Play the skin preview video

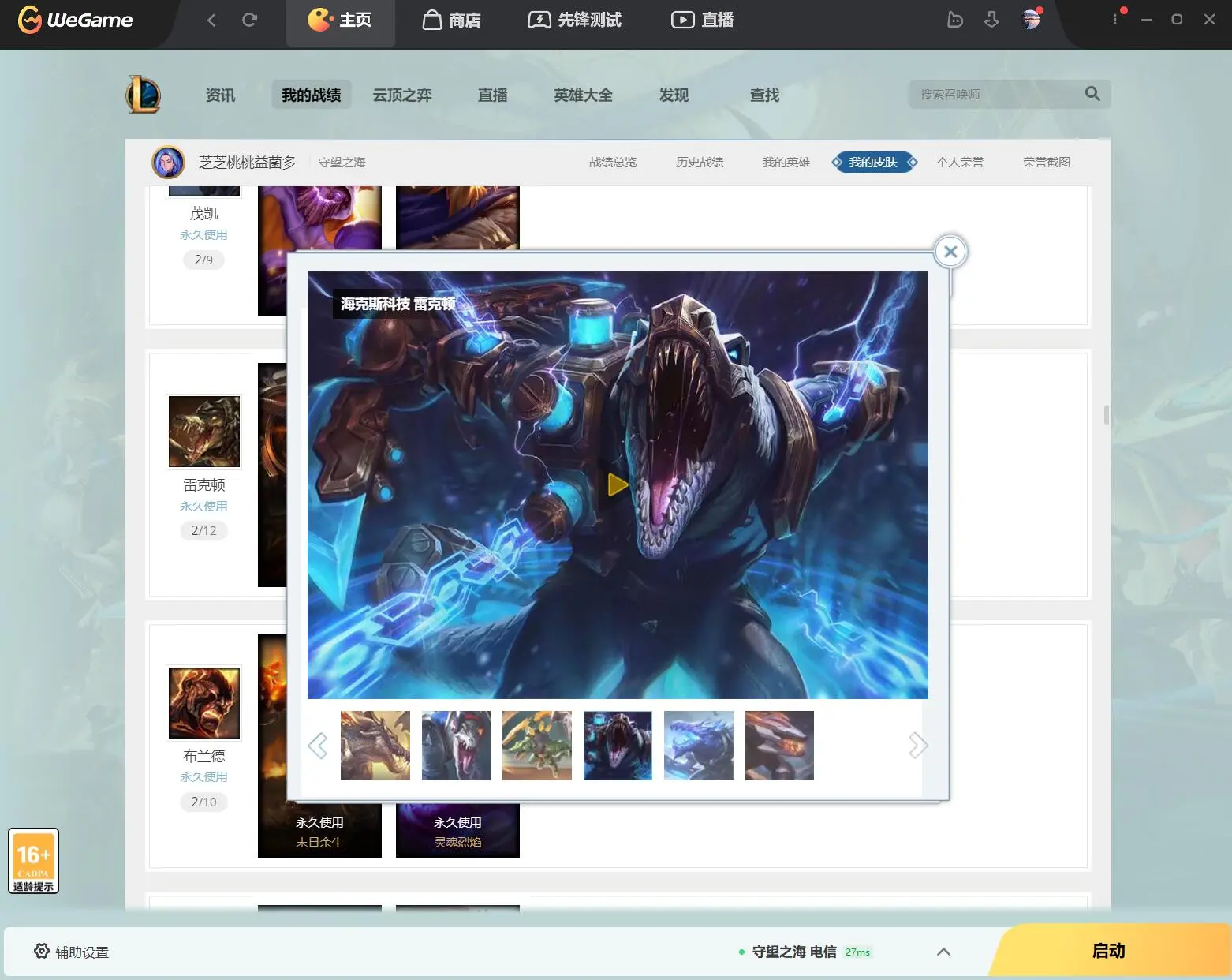617,484
